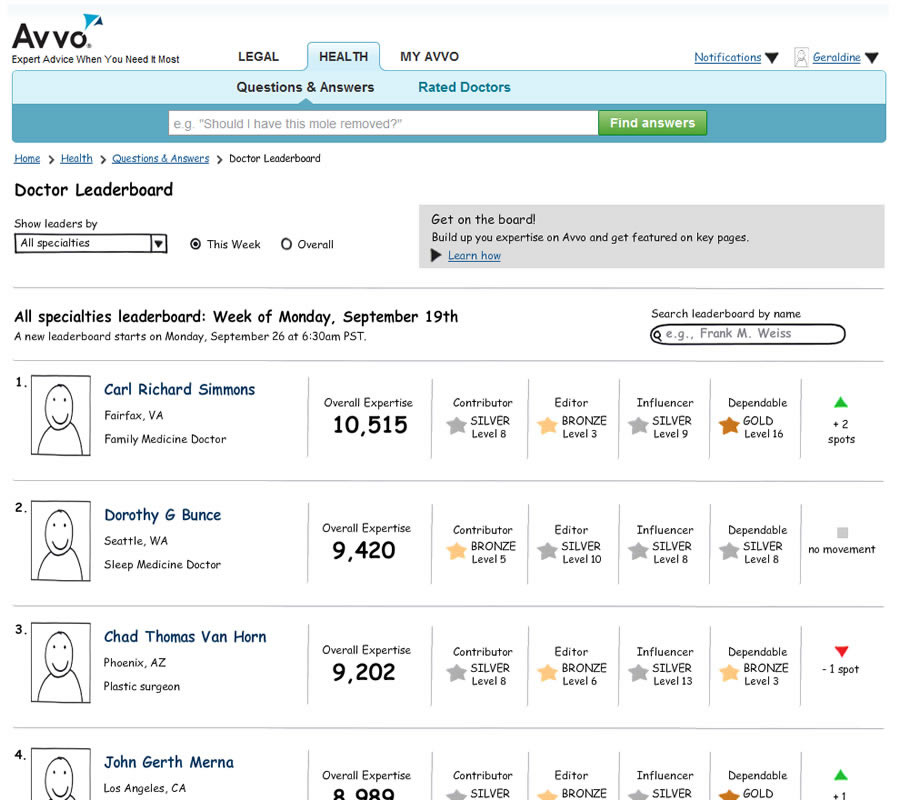
Task: Switch to the HEALTH tab
Action: pyautogui.click(x=343, y=57)
